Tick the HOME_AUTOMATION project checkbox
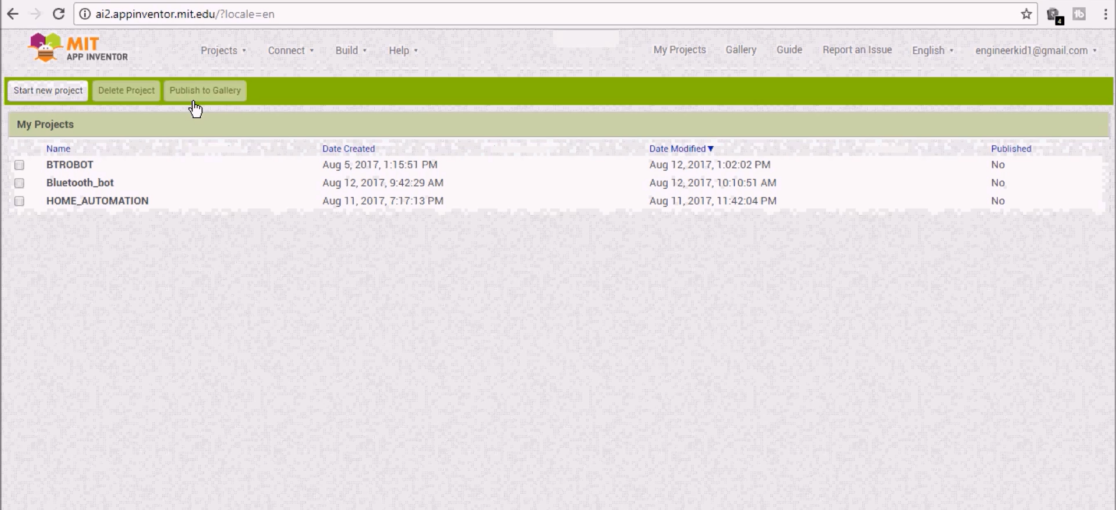 (19, 201)
